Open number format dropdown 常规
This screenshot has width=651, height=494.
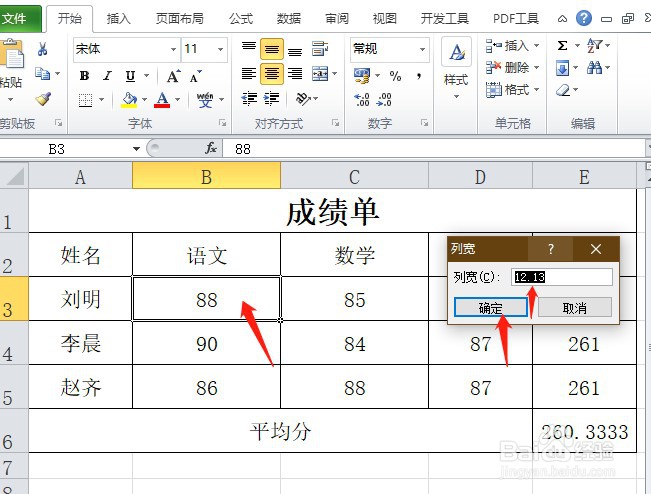click(x=422, y=49)
